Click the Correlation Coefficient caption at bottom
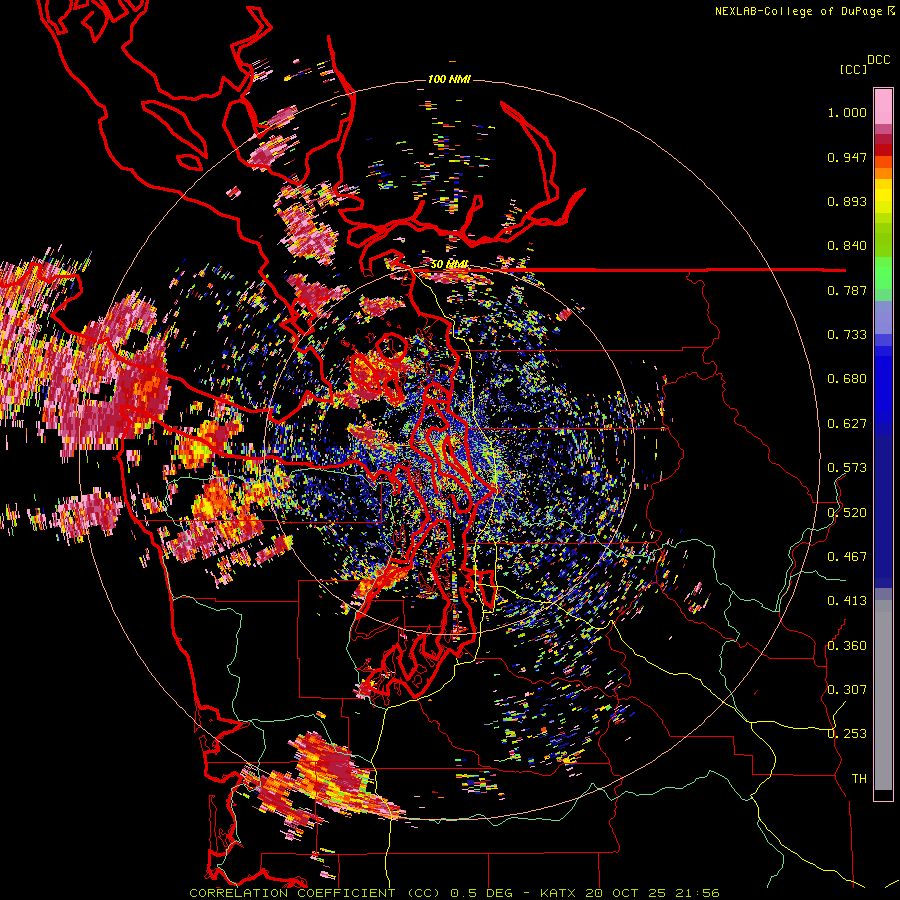The image size is (900, 900). [454, 893]
